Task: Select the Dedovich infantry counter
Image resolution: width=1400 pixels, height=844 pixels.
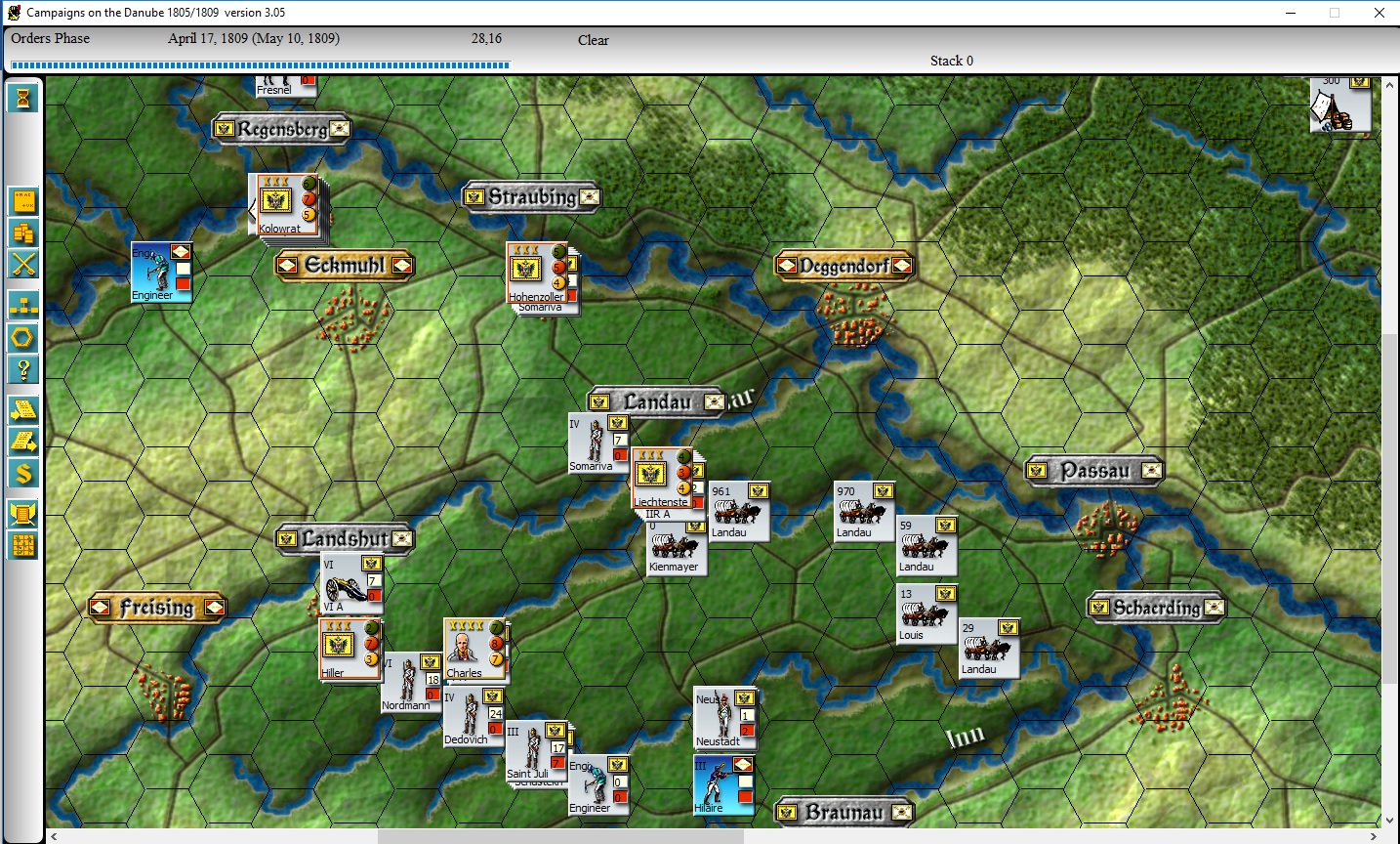Action: tap(474, 717)
